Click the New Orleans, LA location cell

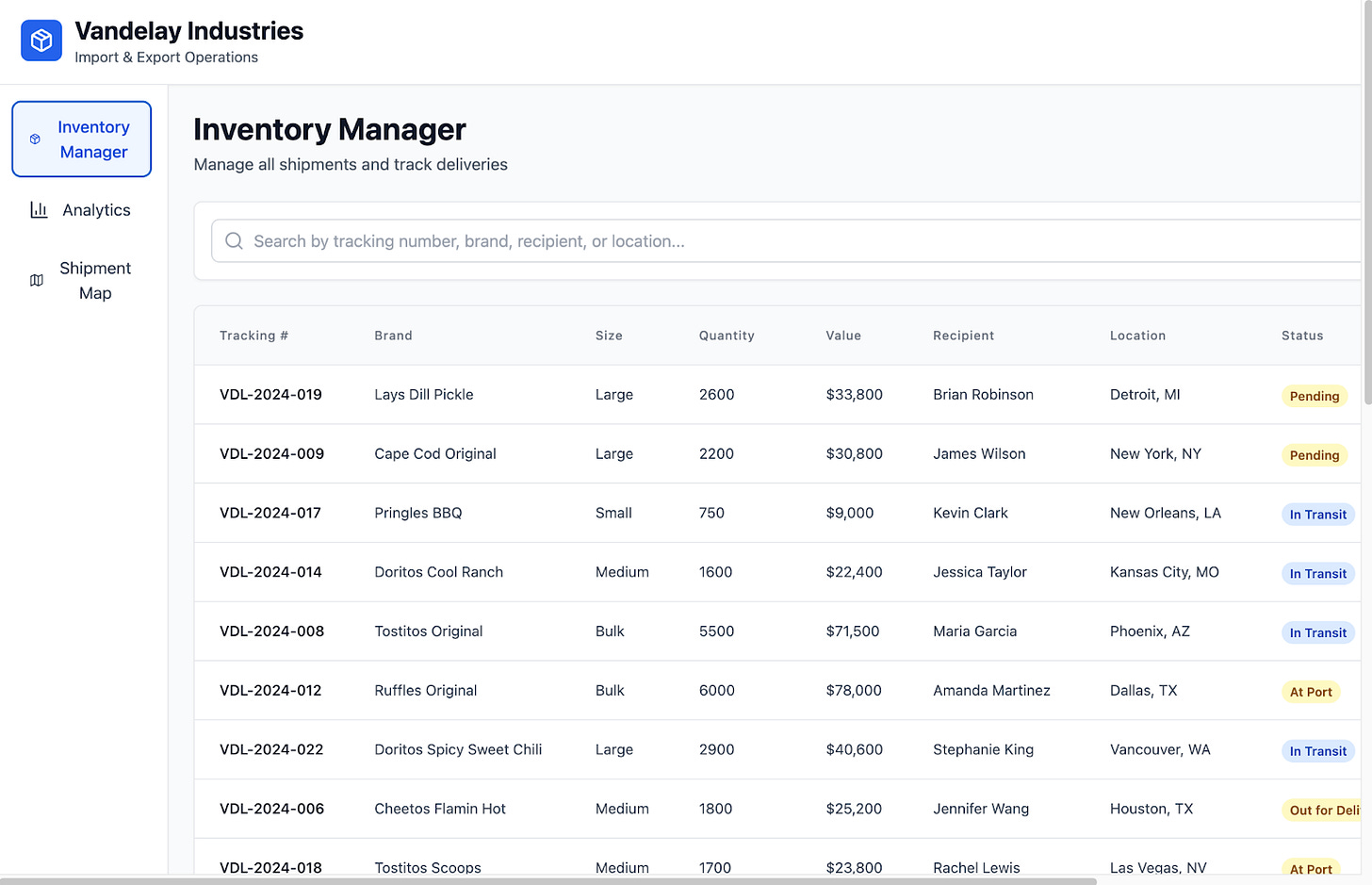(x=1166, y=514)
